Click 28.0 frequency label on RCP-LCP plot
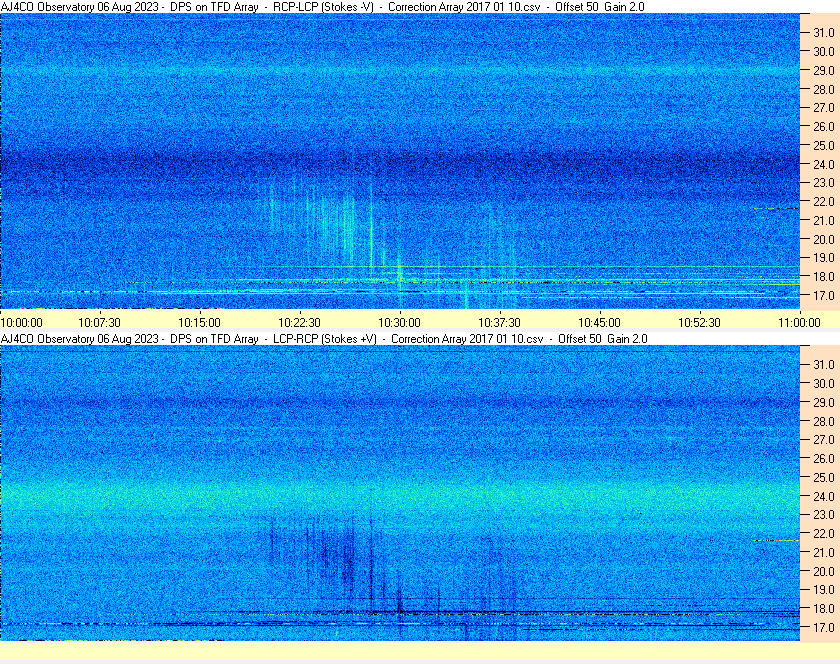The width and height of the screenshot is (840, 664). point(824,89)
